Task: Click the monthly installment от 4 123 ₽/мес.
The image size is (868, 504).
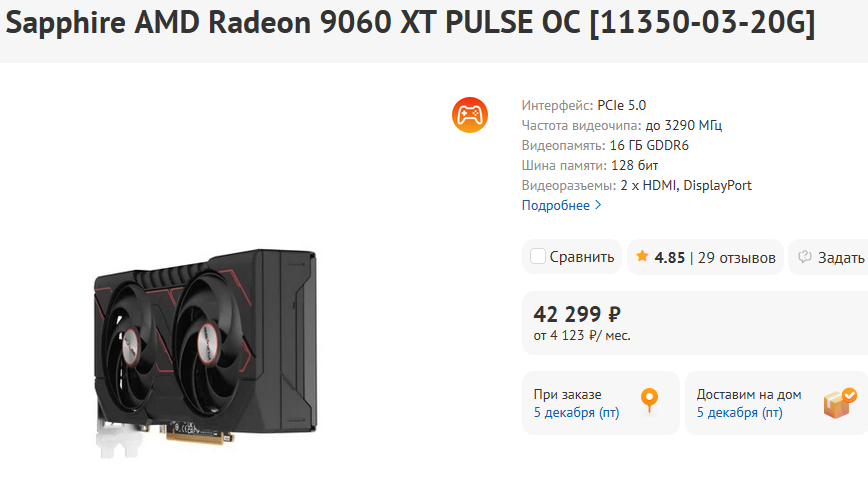Action: click(x=582, y=336)
